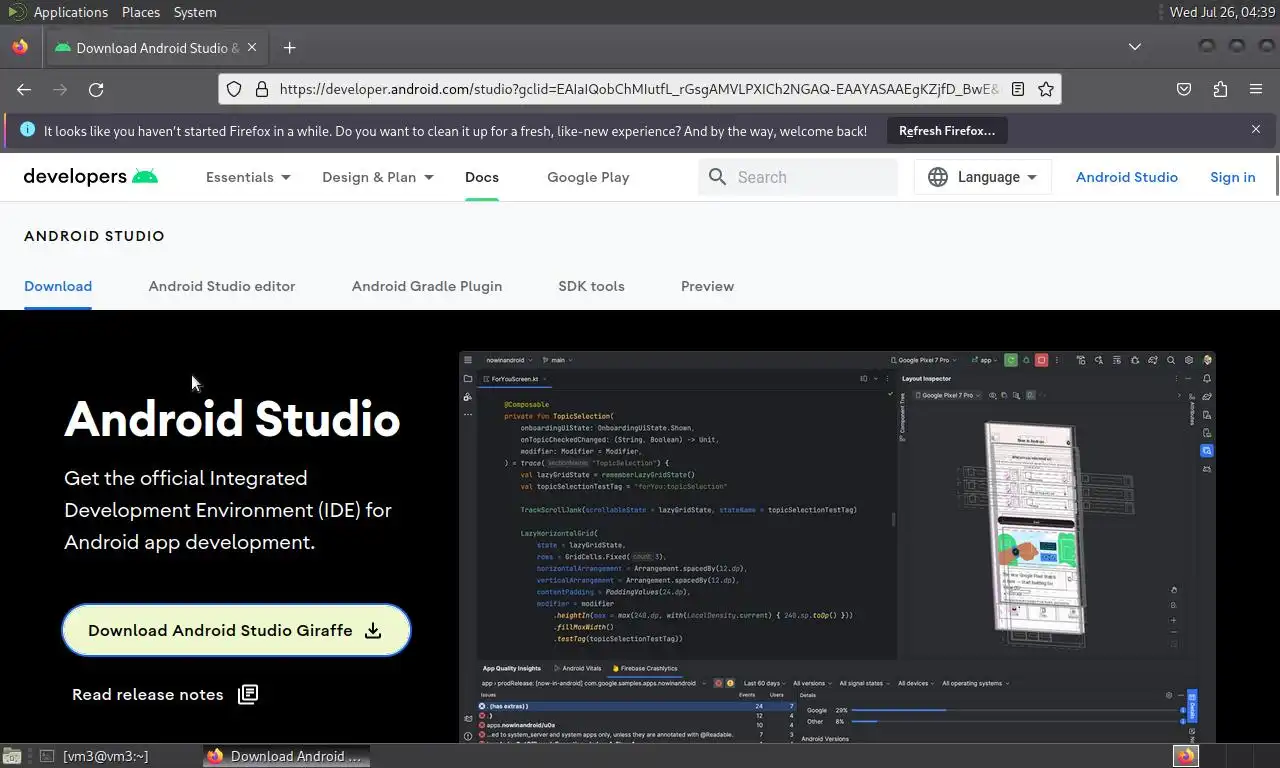Click the Sign in link
Image resolution: width=1280 pixels, height=768 pixels.
[1232, 177]
